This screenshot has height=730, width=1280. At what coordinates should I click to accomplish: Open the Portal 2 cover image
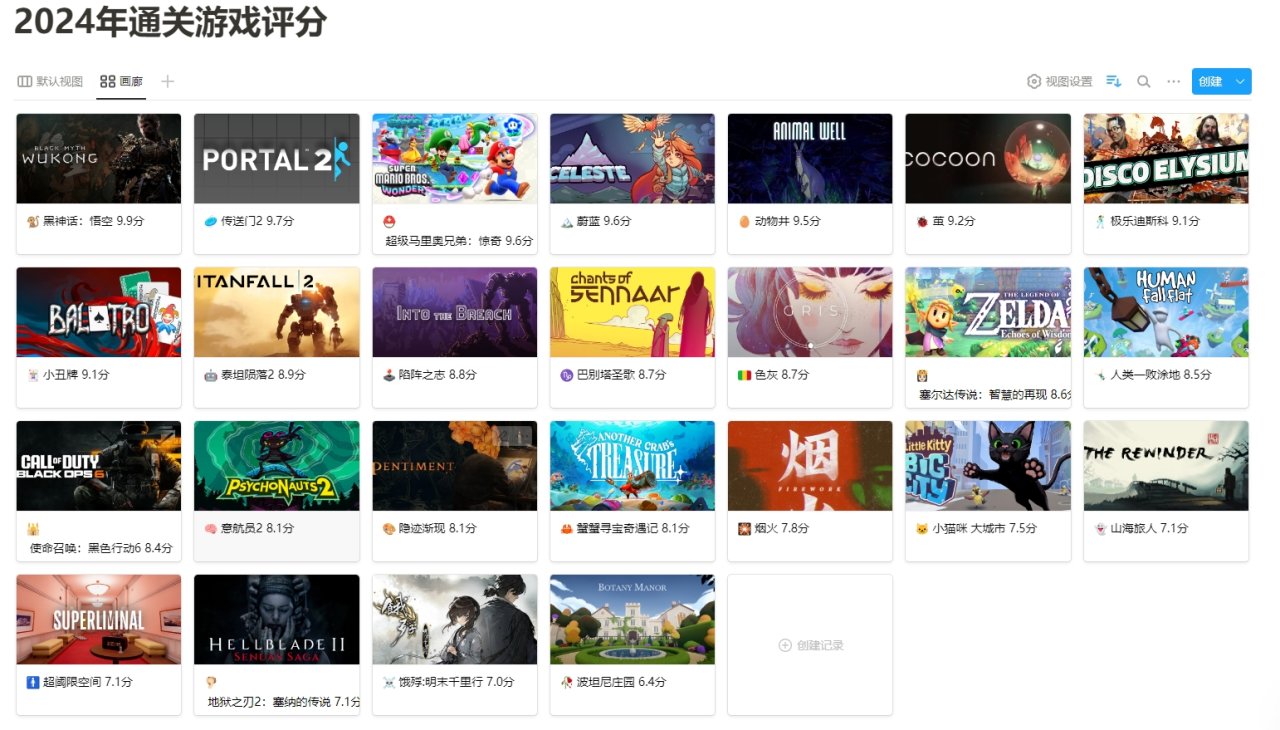point(277,158)
